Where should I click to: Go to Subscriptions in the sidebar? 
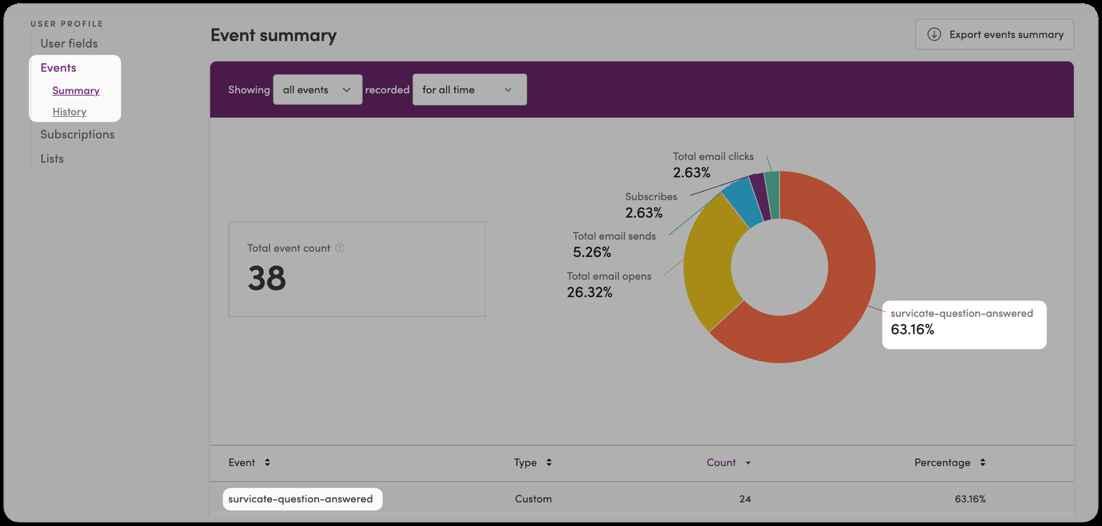coord(77,134)
